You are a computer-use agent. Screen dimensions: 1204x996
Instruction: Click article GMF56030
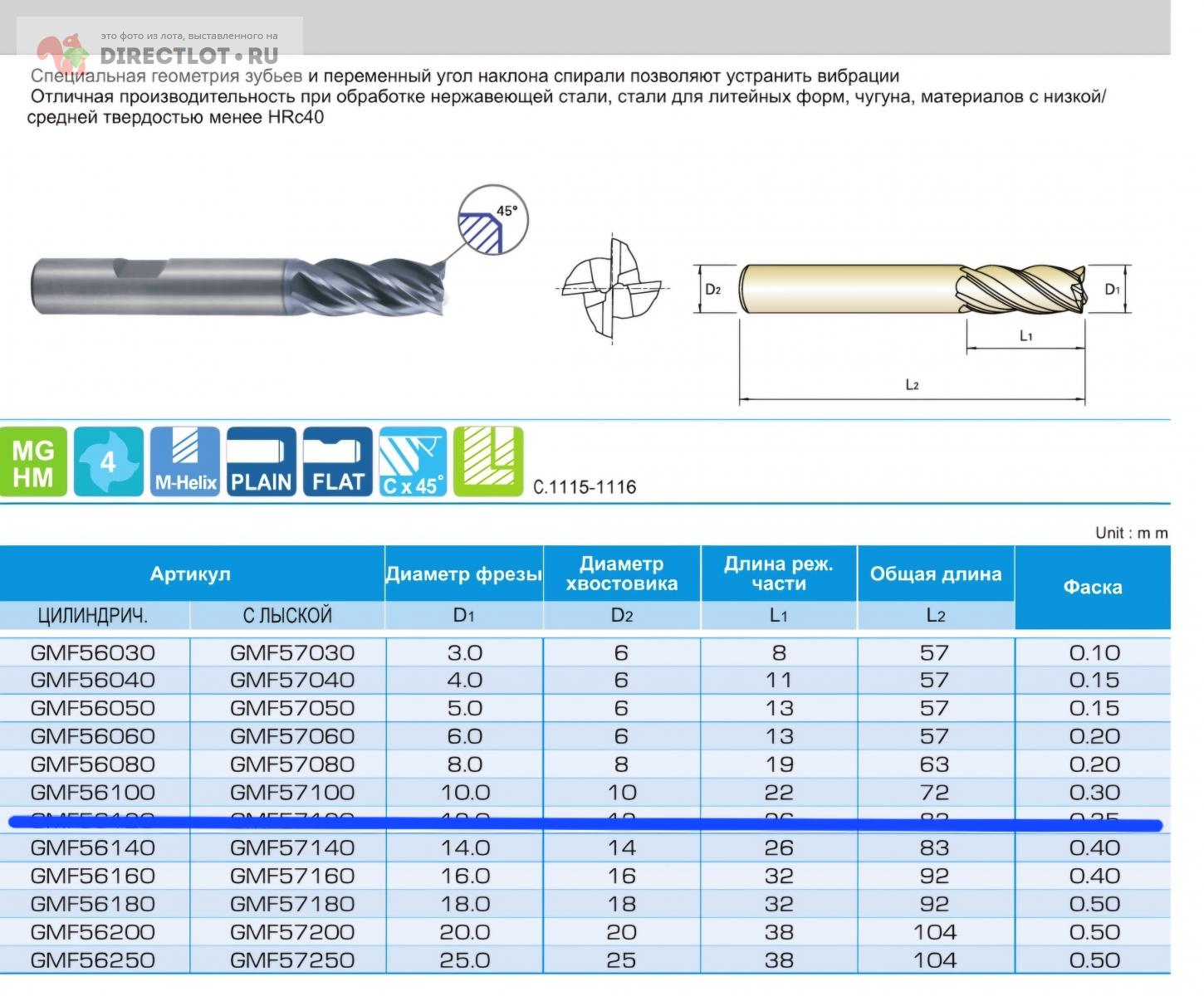(93, 652)
